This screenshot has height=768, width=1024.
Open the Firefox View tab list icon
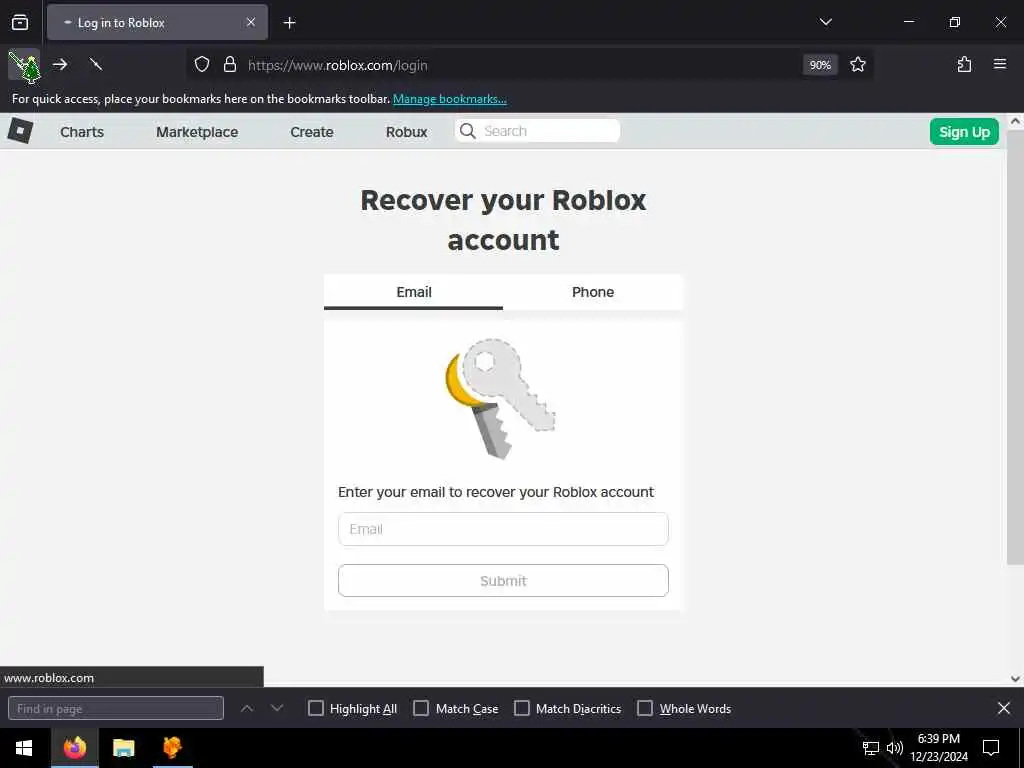click(20, 22)
